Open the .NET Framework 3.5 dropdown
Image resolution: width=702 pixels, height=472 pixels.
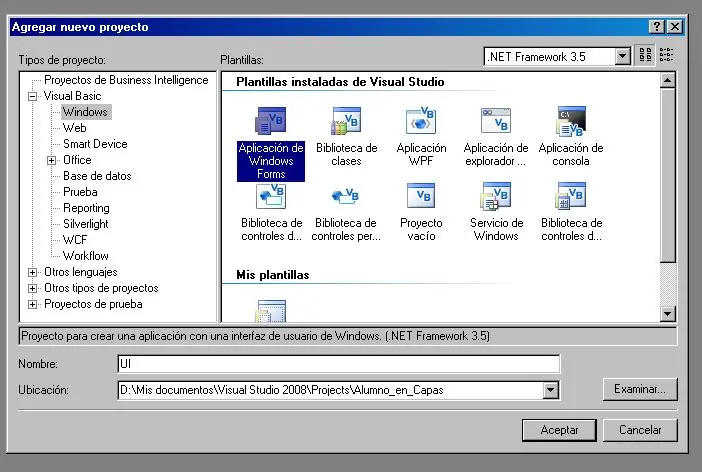[x=622, y=57]
